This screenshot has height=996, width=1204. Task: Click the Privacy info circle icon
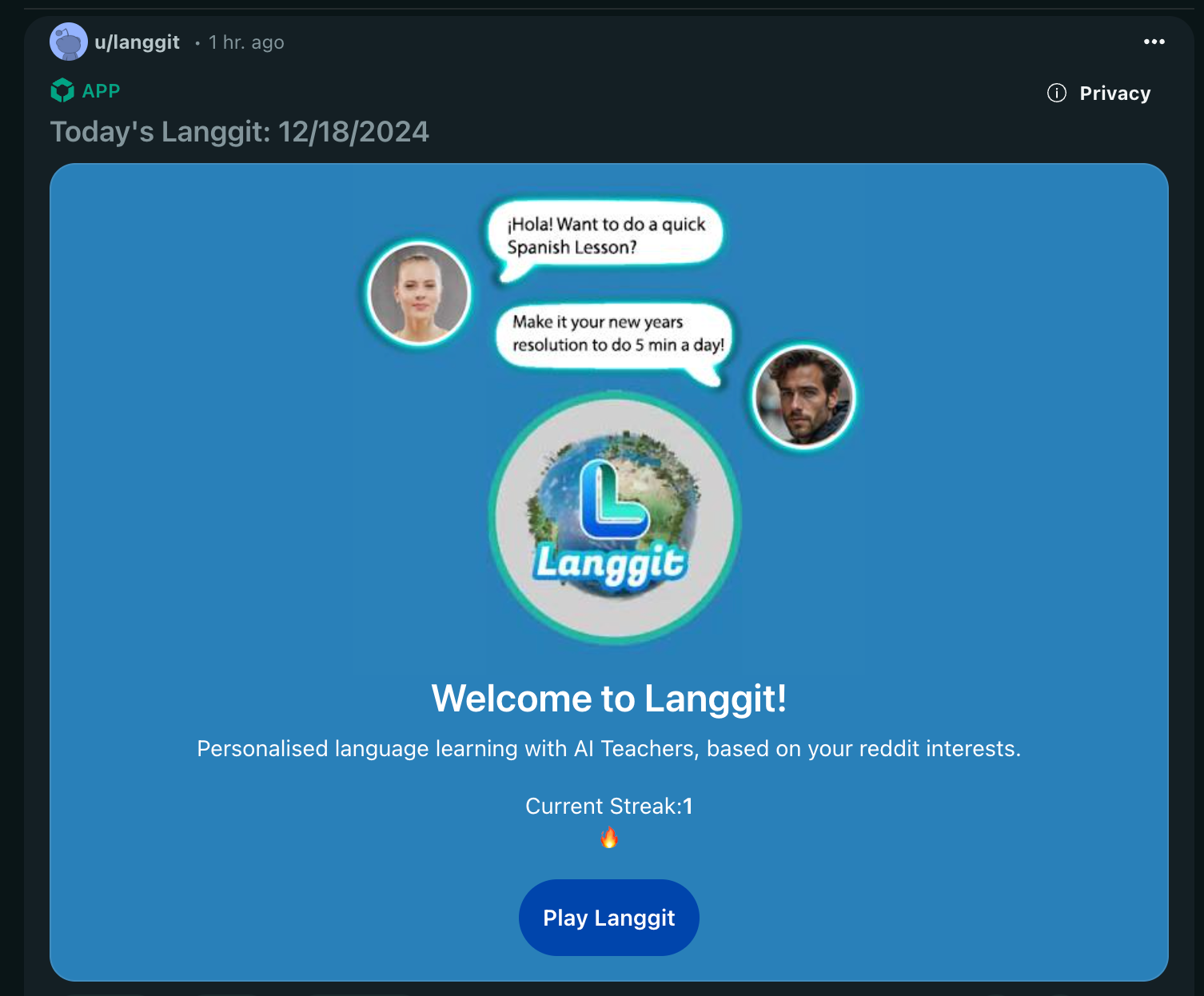click(x=1056, y=93)
